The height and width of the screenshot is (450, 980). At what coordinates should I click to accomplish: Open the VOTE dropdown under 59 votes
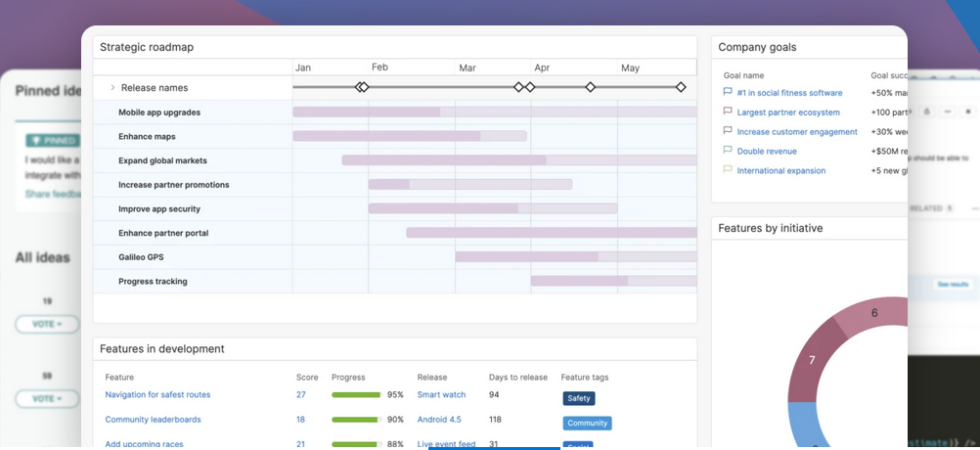46,398
